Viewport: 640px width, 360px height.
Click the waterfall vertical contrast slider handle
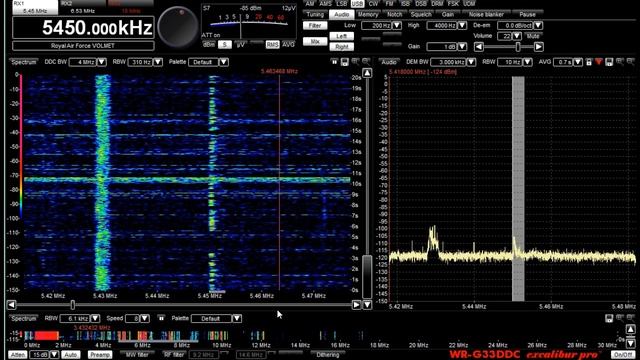pos(367,277)
